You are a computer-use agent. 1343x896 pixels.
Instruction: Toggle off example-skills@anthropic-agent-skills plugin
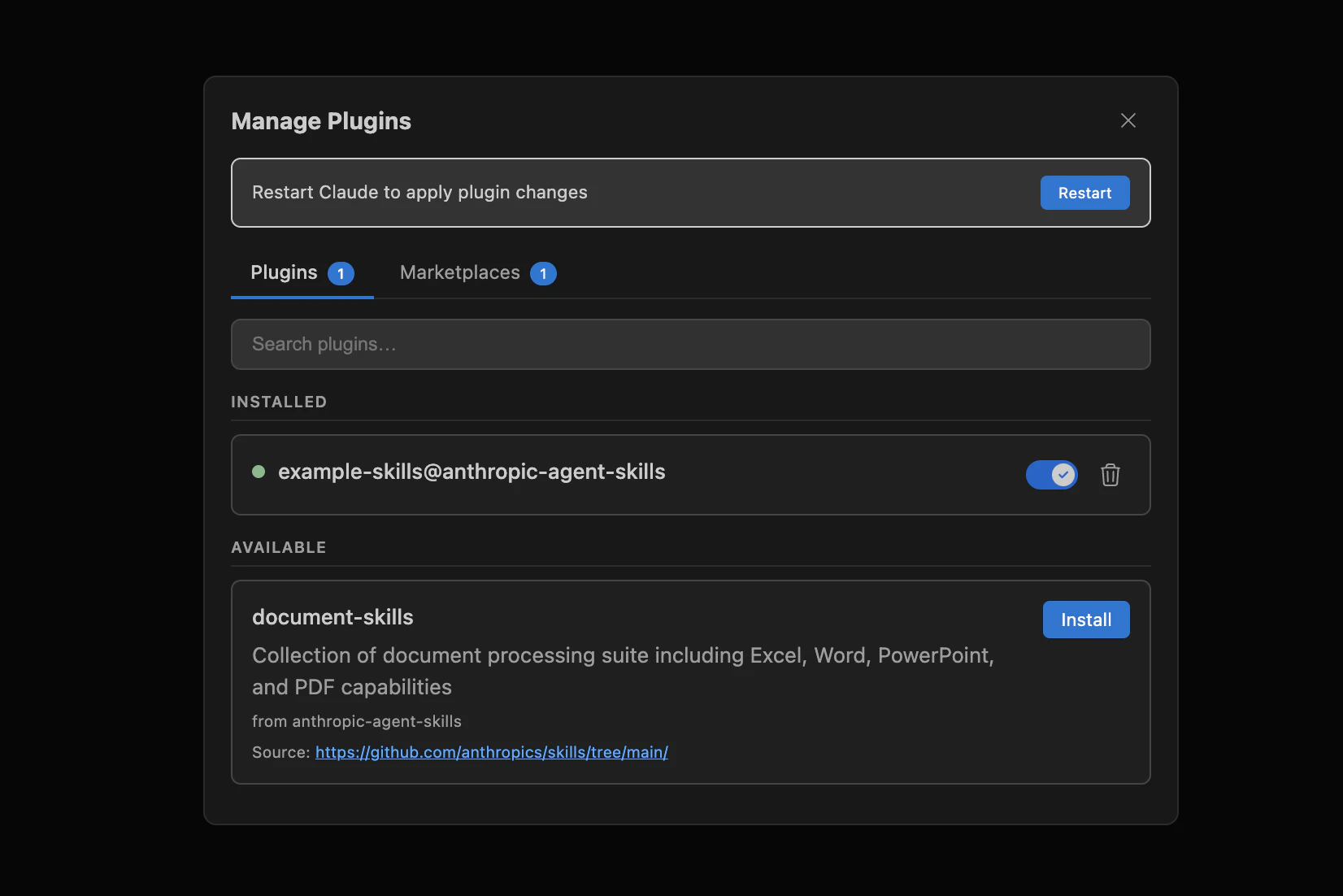pos(1051,475)
